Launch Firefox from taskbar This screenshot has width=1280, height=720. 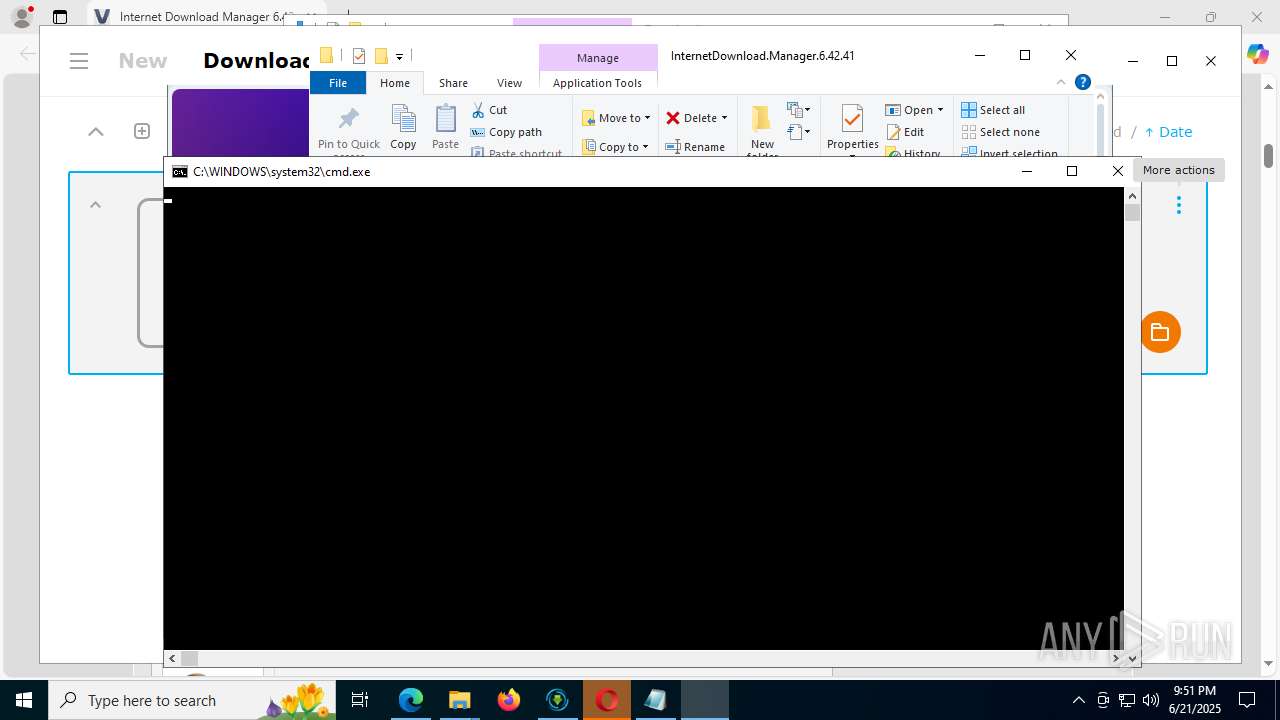click(x=509, y=700)
